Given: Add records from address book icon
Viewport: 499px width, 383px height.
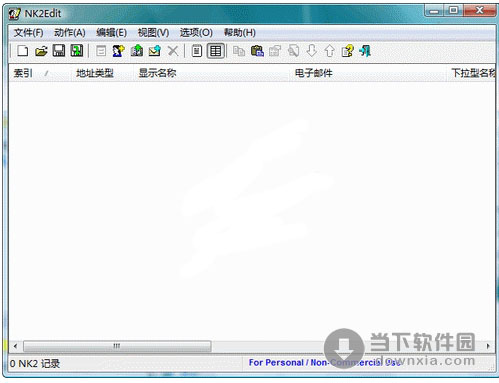Looking at the screenshot, I should [137, 51].
